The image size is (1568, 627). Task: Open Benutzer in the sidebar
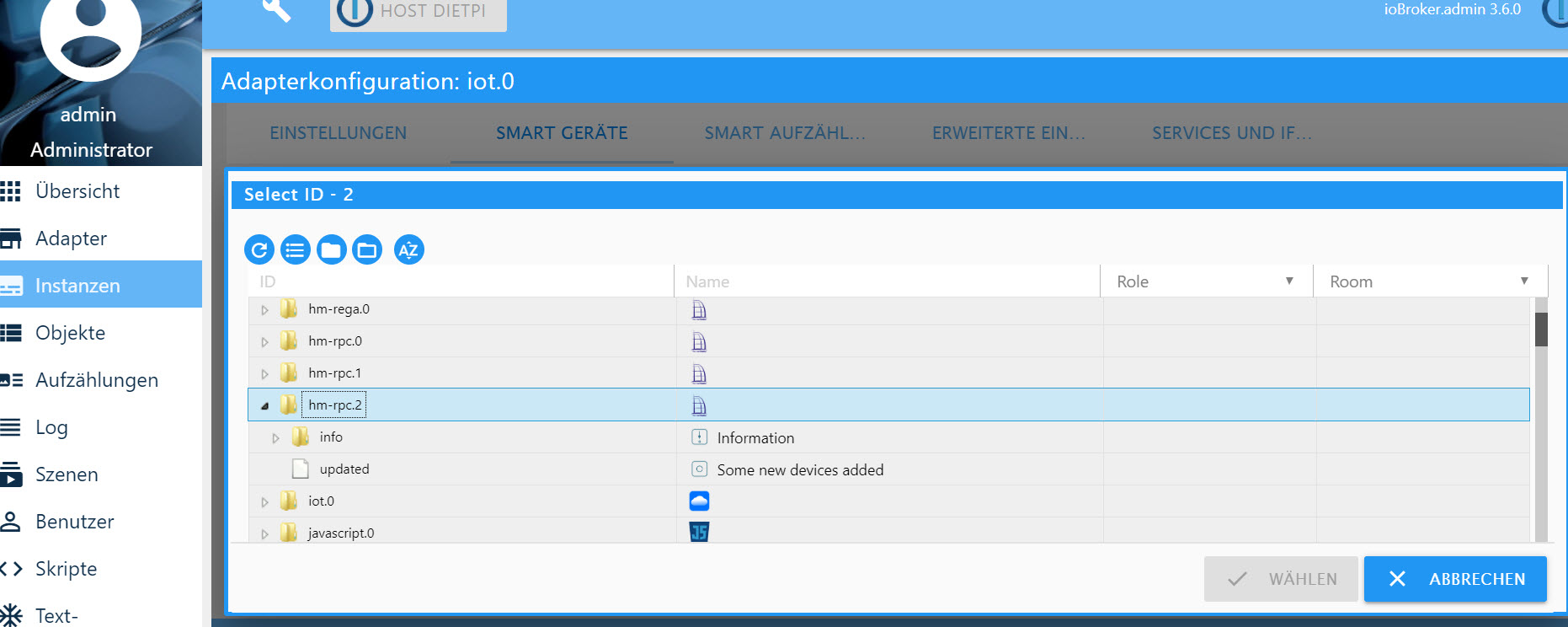pos(101,522)
